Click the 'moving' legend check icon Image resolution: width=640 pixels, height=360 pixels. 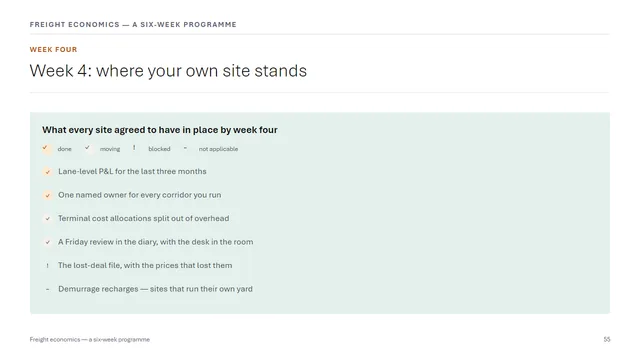tap(88, 149)
